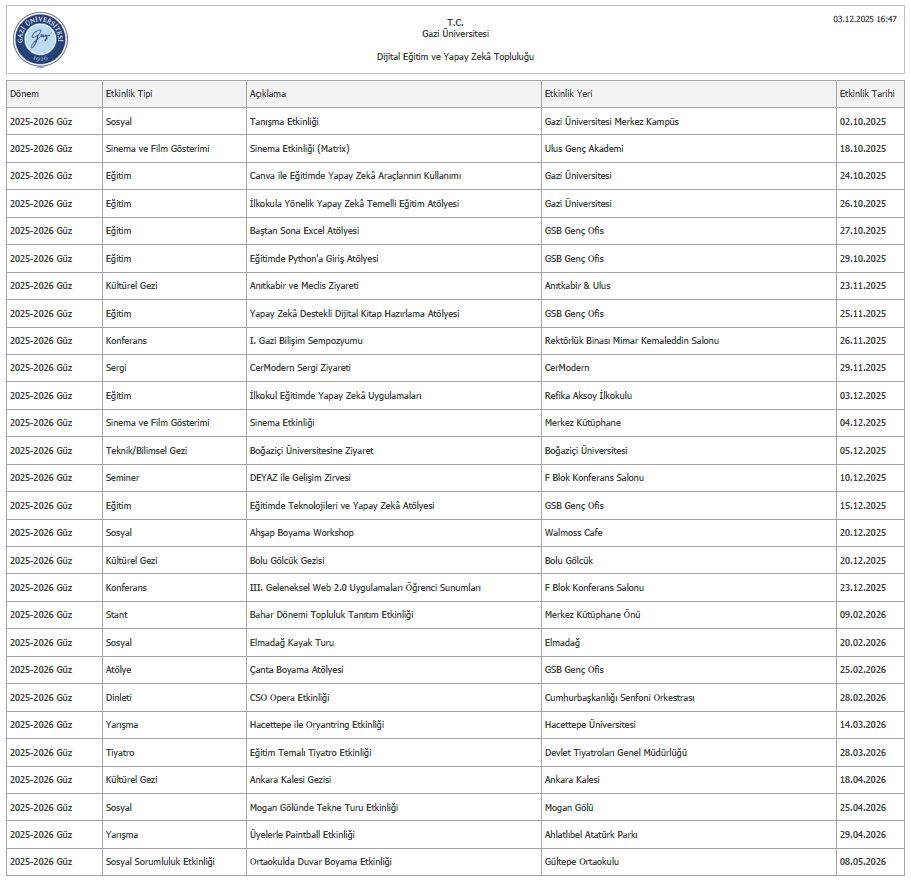Click the Baştan Sona Excel Atölyesi entry
The width and height of the screenshot is (911, 885).
(x=304, y=231)
